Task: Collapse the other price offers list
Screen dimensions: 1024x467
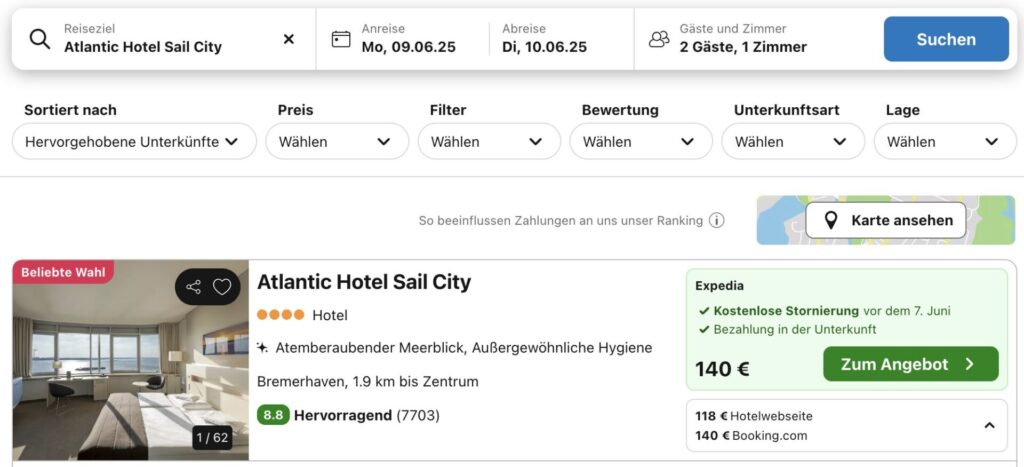Action: point(989,426)
